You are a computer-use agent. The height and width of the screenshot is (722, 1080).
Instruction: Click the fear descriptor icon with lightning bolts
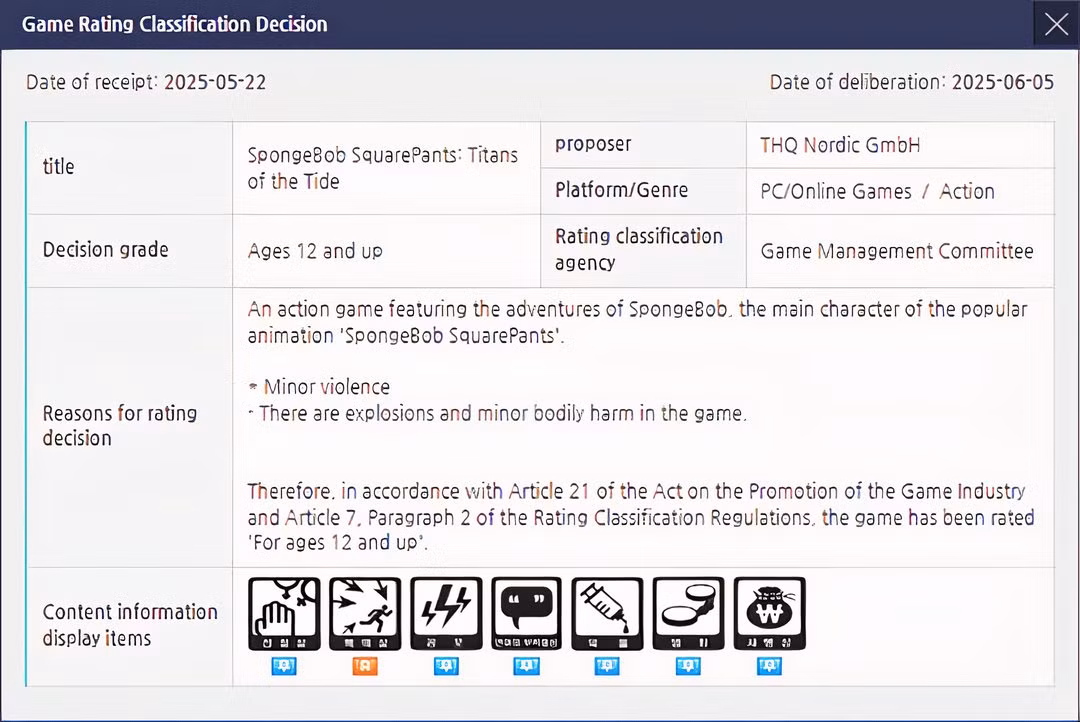tap(446, 614)
